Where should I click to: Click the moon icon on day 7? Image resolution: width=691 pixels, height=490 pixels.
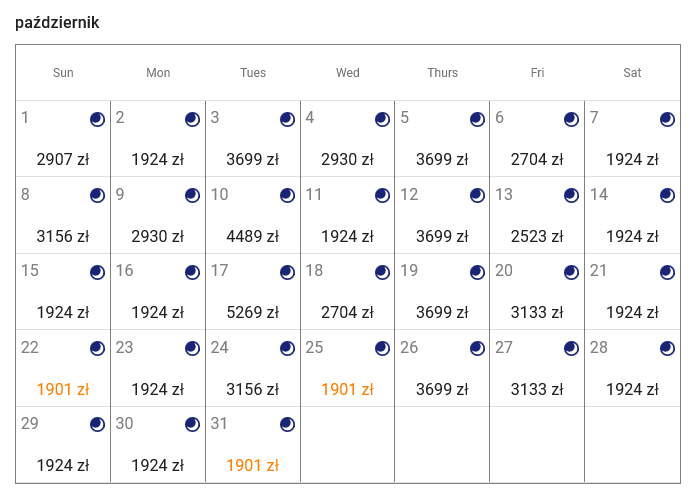[x=667, y=119]
